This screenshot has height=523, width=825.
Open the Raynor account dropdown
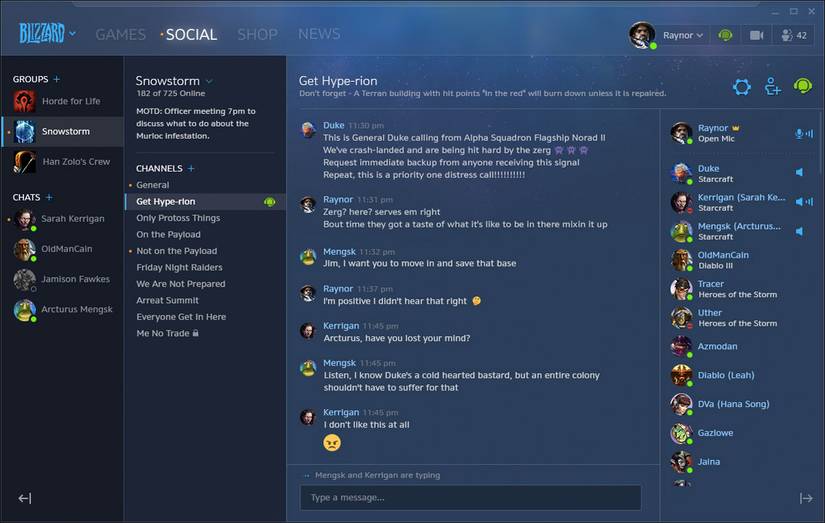point(682,35)
